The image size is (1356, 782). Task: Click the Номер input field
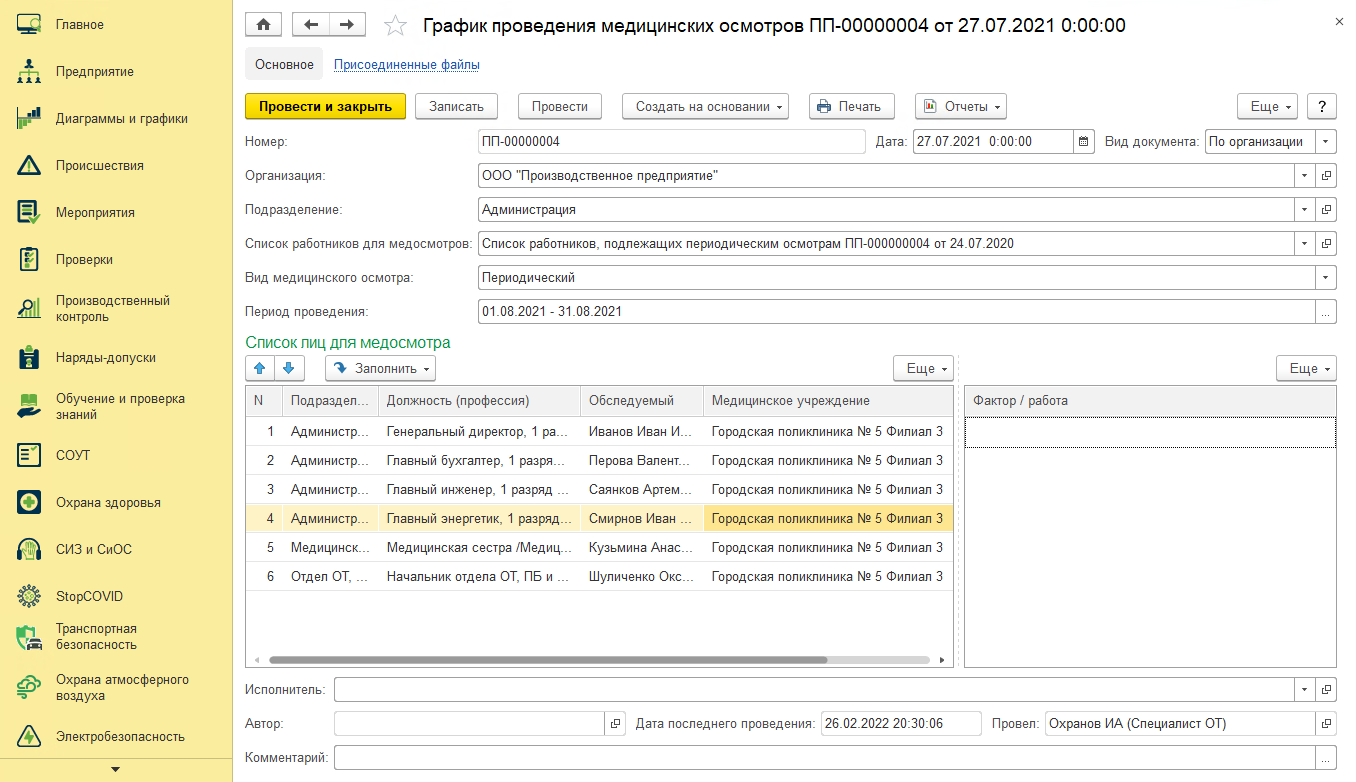[x=671, y=142]
